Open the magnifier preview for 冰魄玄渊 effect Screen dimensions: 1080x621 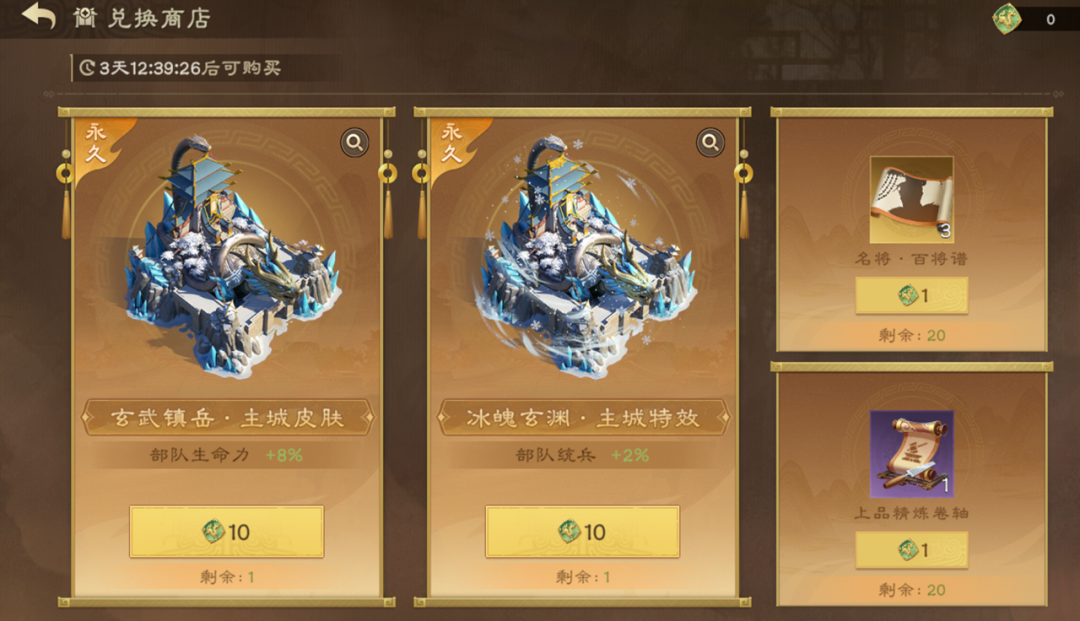[x=710, y=143]
